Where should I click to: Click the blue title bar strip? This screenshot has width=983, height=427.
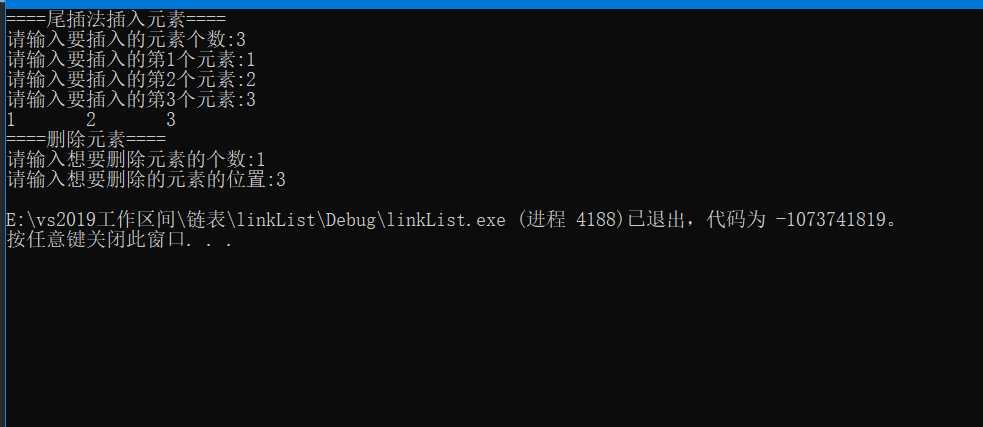pyautogui.click(x=491, y=4)
